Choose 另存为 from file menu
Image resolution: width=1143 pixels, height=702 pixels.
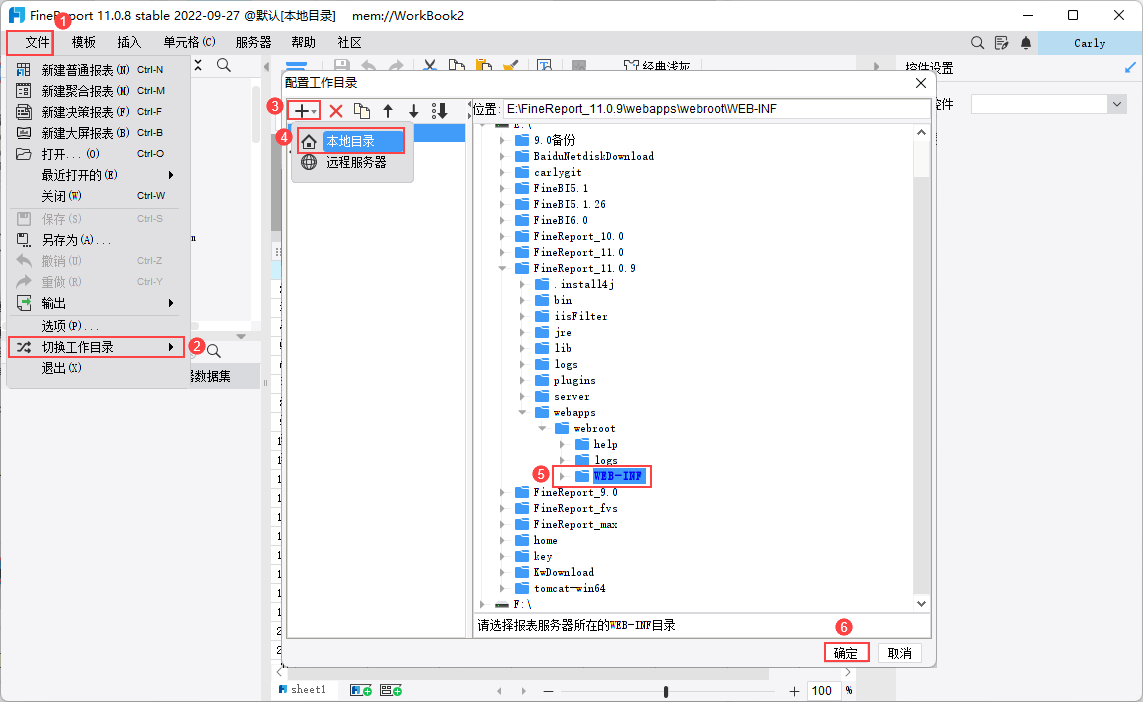coord(97,241)
